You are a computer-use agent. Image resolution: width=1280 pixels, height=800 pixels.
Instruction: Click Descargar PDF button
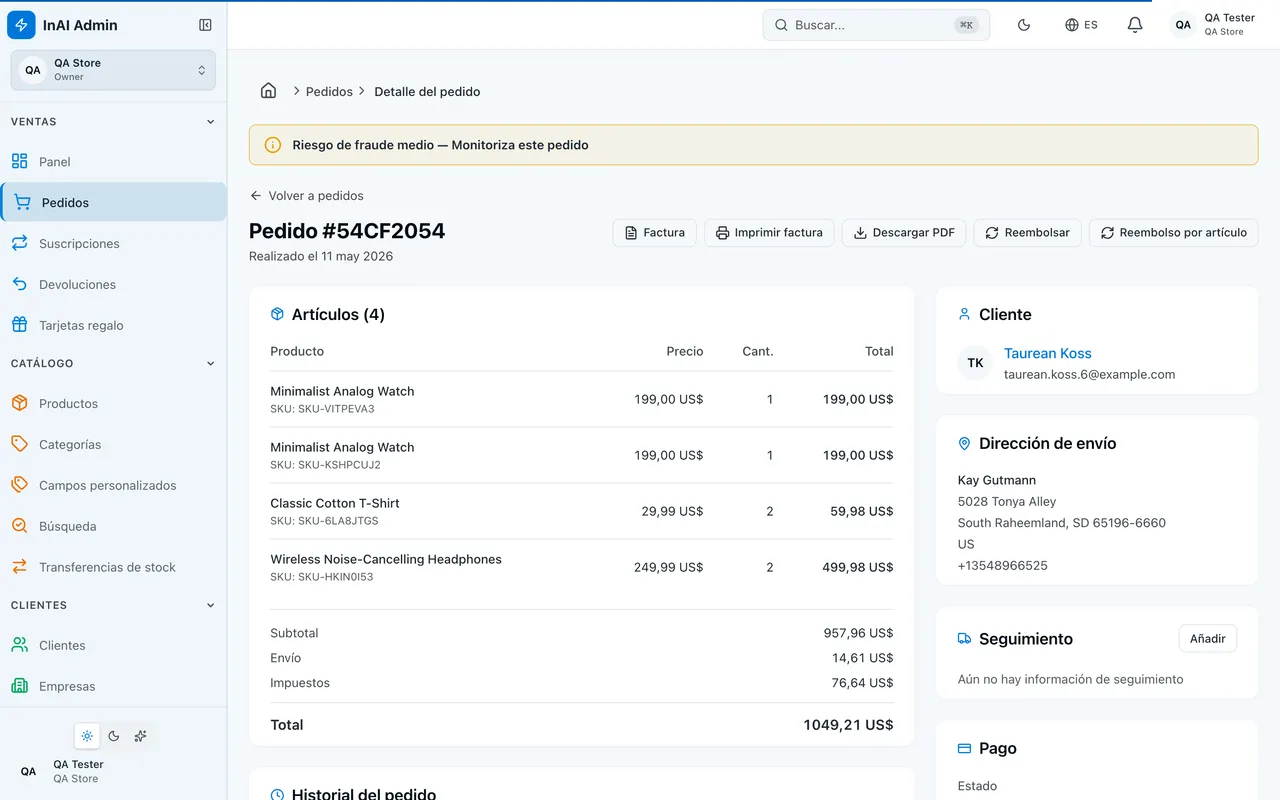click(904, 233)
